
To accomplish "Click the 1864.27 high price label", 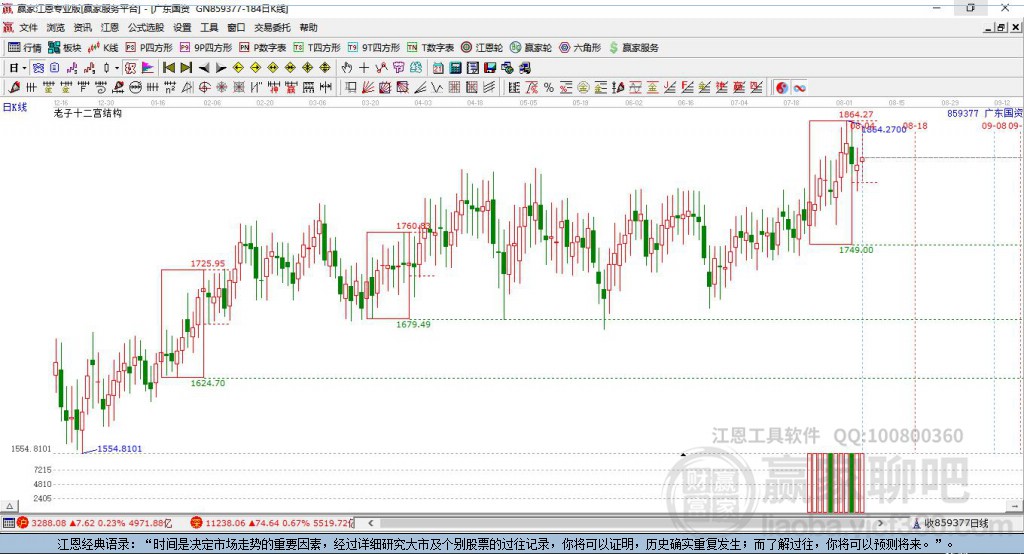I will pyautogui.click(x=856, y=114).
